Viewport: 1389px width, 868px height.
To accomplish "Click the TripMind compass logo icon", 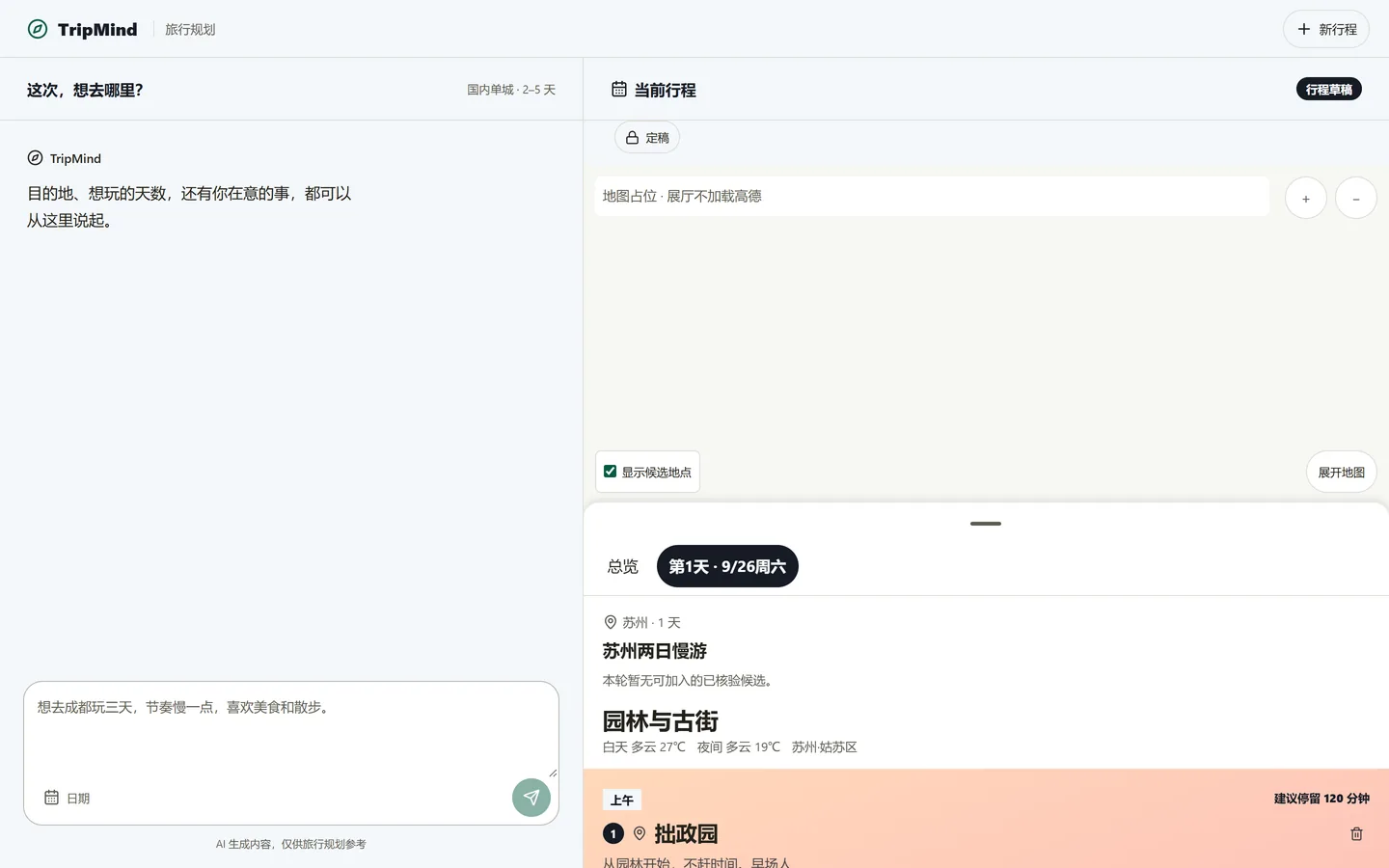I will [x=38, y=29].
